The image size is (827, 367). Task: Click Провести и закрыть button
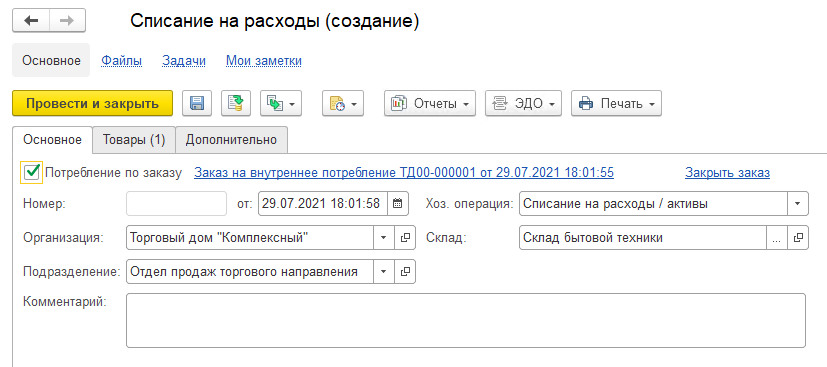coord(92,103)
